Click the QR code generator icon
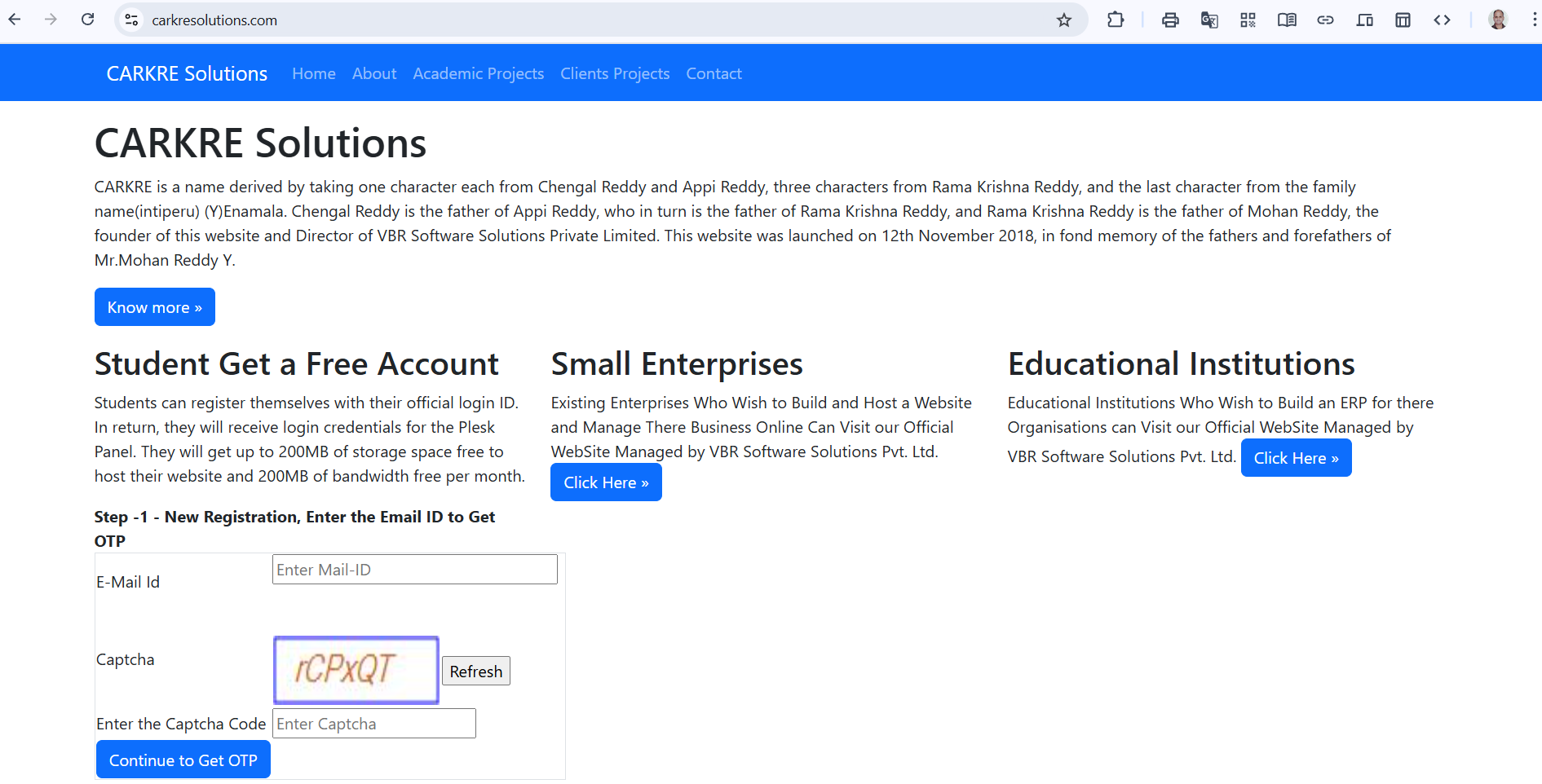The height and width of the screenshot is (784, 1542). [1248, 20]
